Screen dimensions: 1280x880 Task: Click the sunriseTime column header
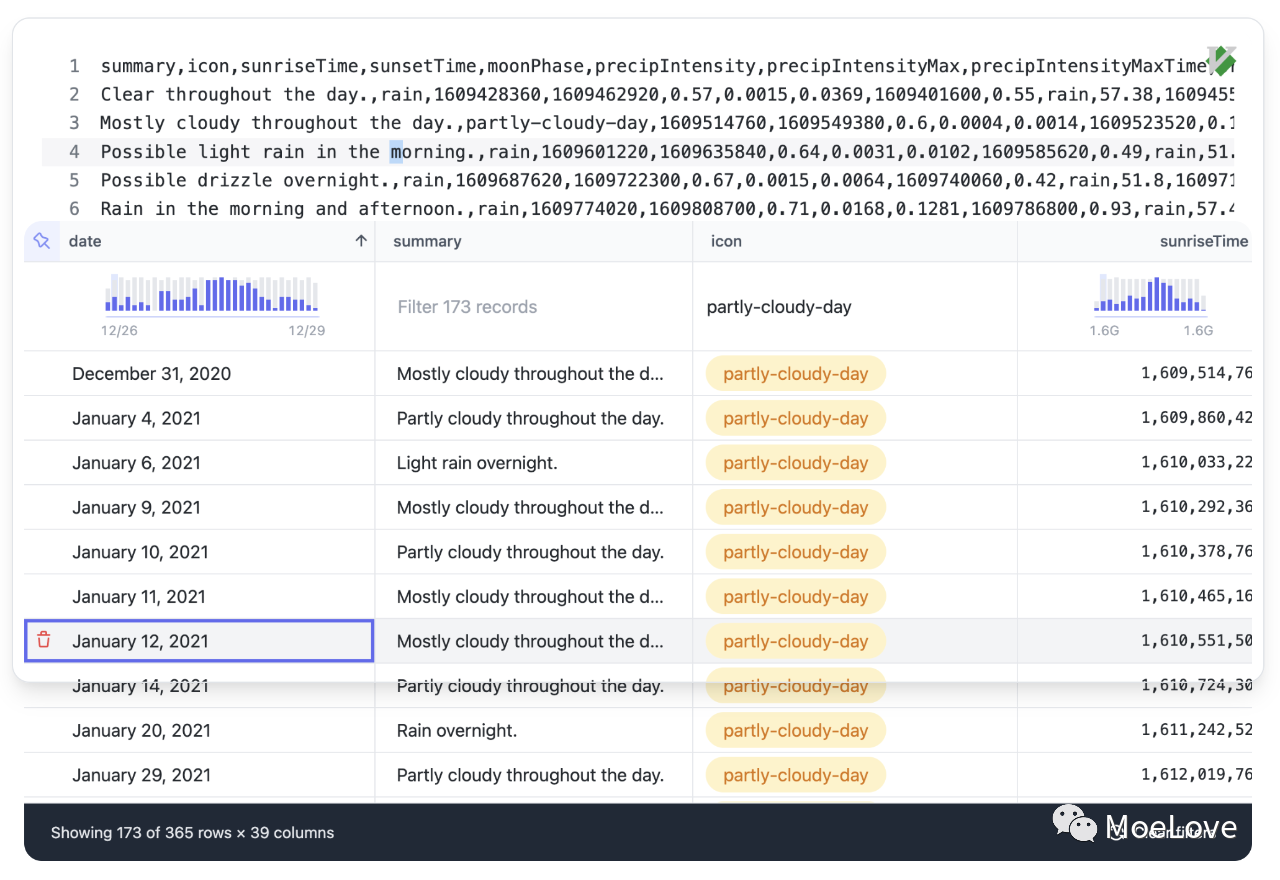click(1203, 241)
